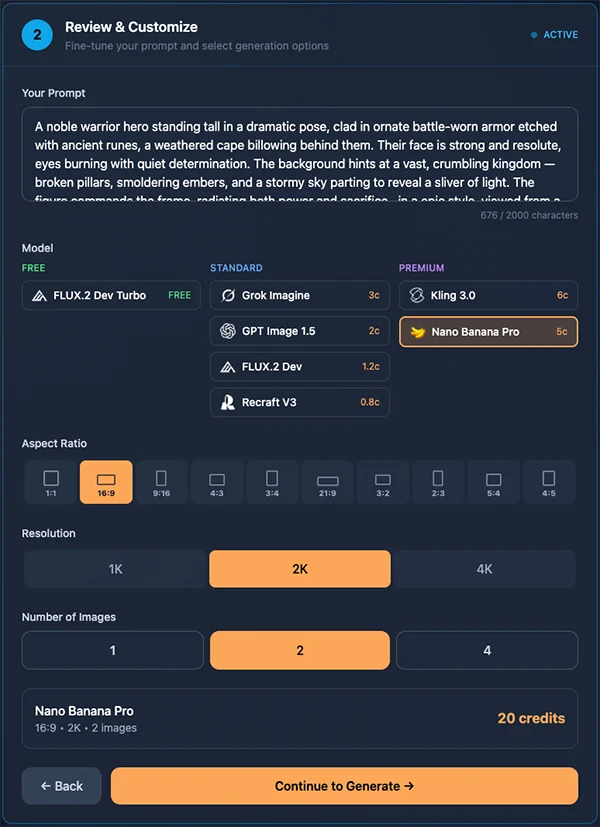This screenshot has width=600, height=827.
Task: Select the Nano Banana Pro model
Action: pos(488,331)
